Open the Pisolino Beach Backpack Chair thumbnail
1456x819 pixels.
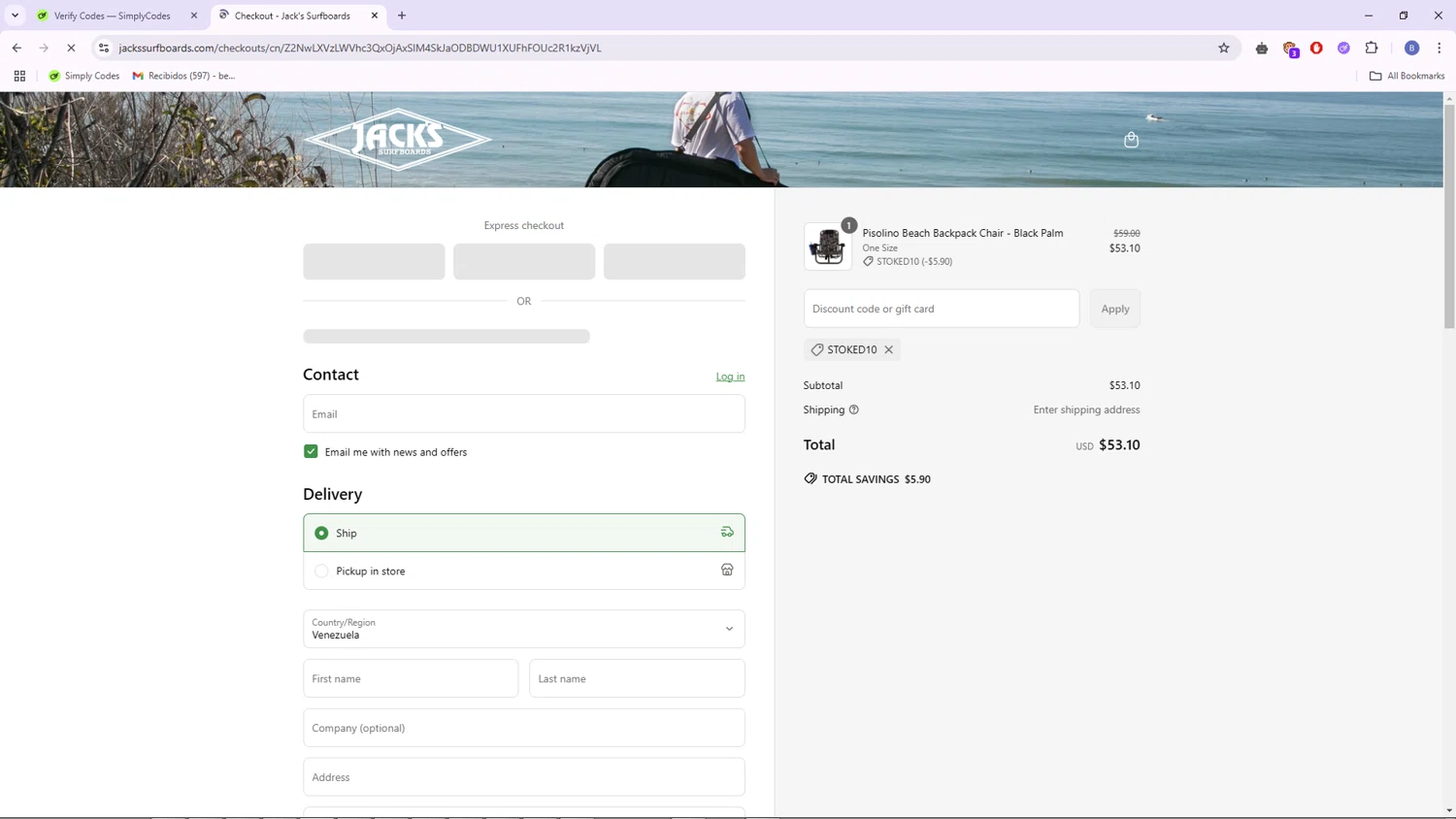tap(828, 246)
